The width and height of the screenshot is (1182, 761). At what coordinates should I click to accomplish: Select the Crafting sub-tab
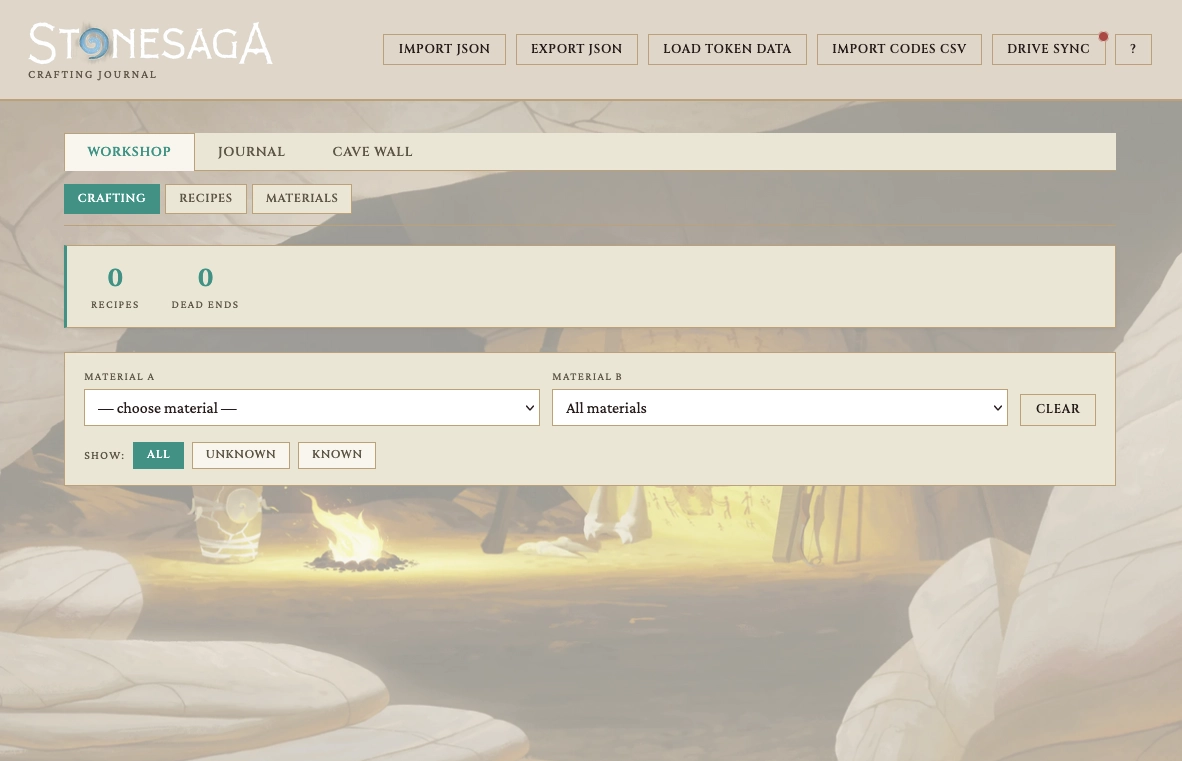(112, 198)
